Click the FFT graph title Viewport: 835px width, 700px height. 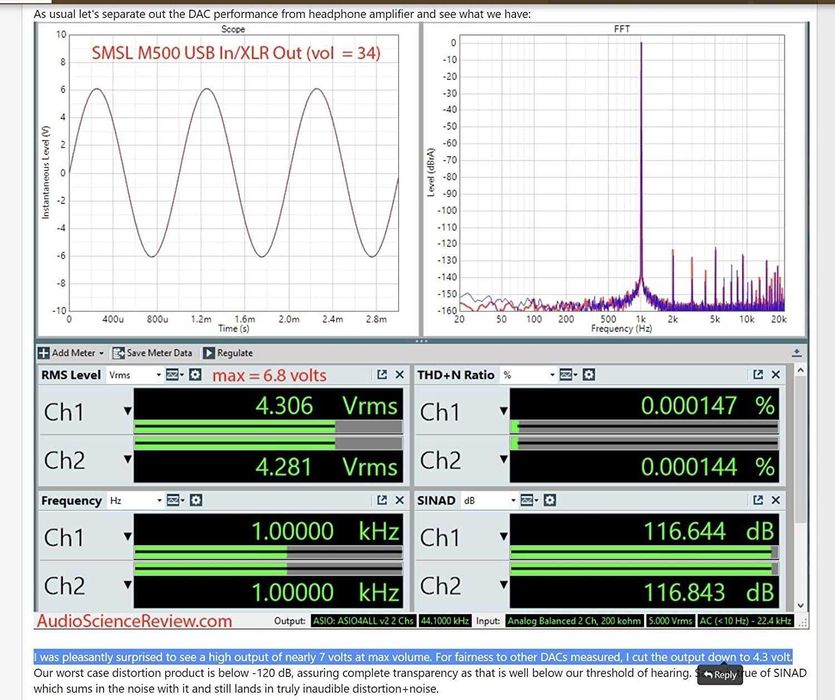click(621, 29)
